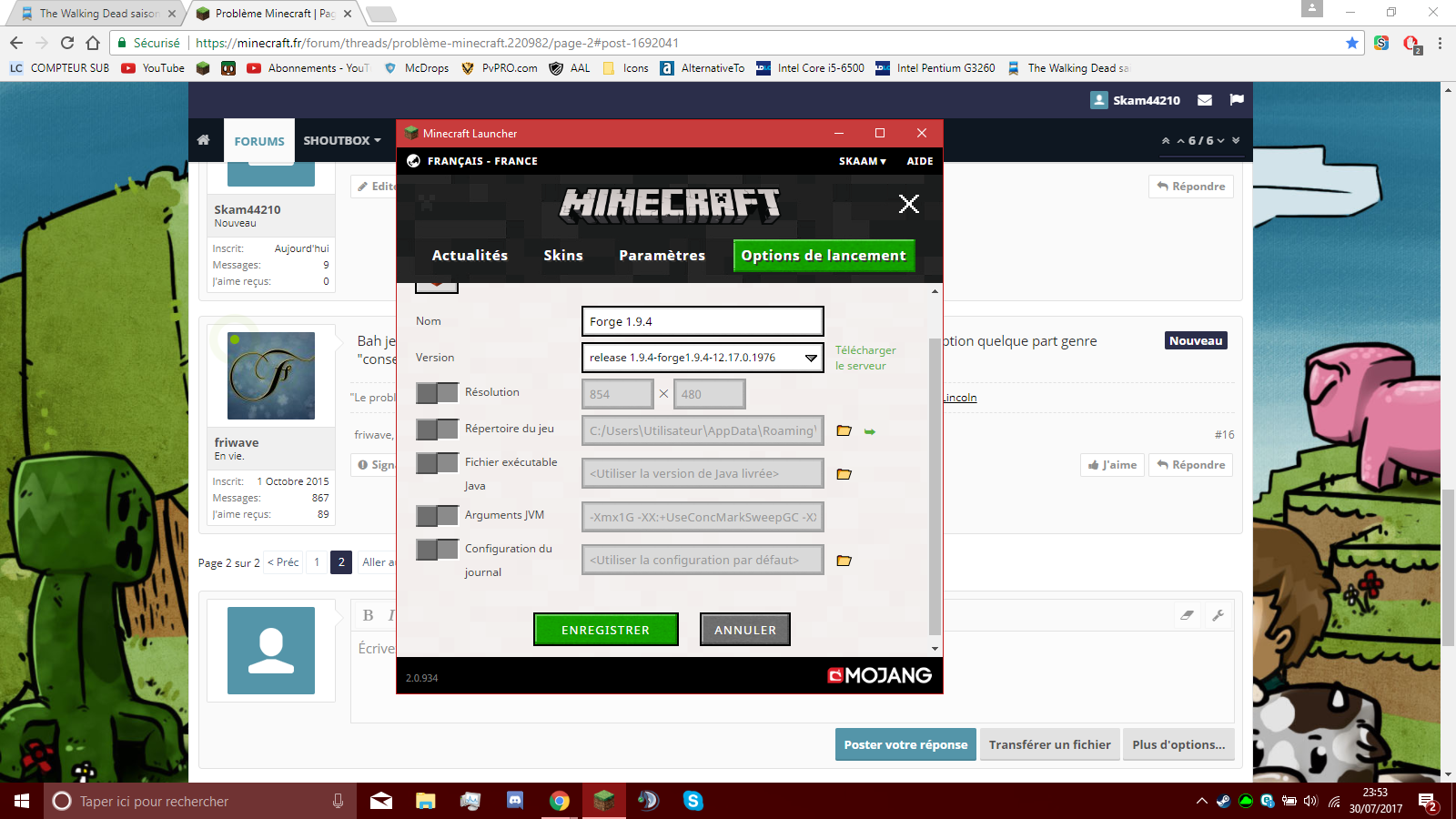Select Options de lancement tab
The width and height of the screenshot is (1456, 819).
[x=824, y=256]
